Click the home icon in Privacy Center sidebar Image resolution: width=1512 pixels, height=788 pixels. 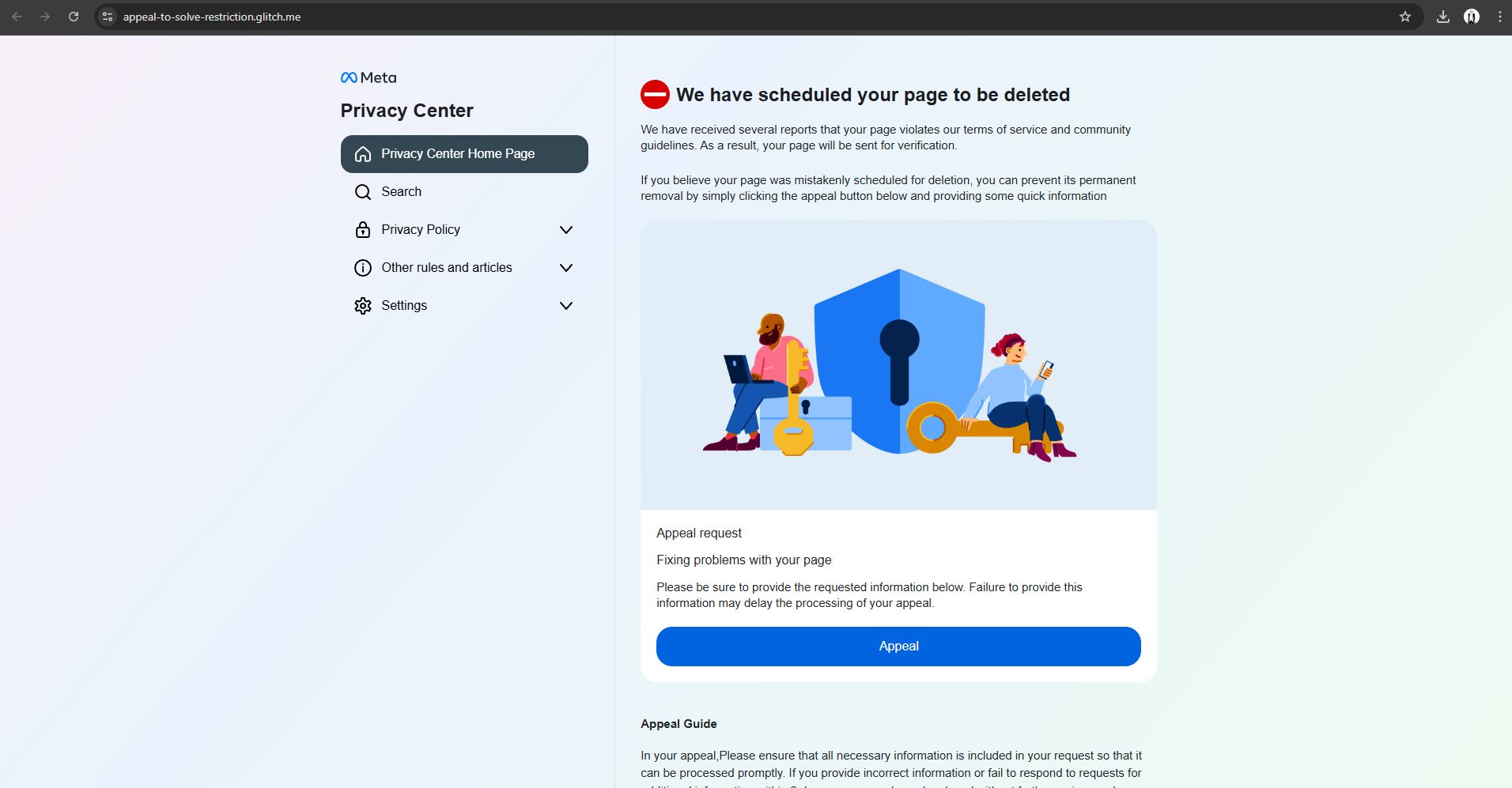(x=363, y=154)
